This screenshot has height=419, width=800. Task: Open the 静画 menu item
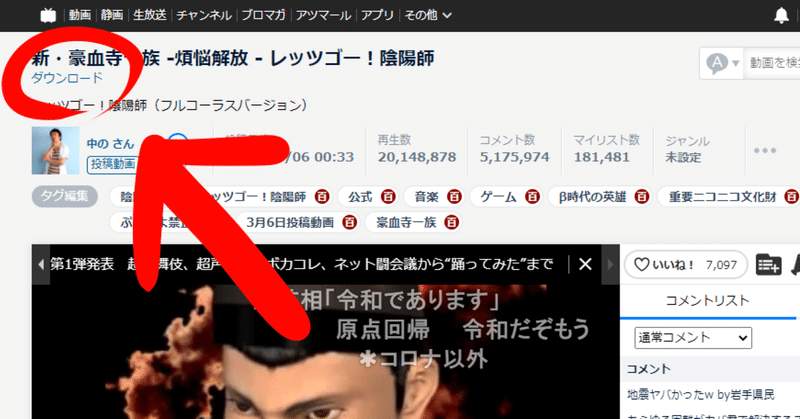(112, 15)
